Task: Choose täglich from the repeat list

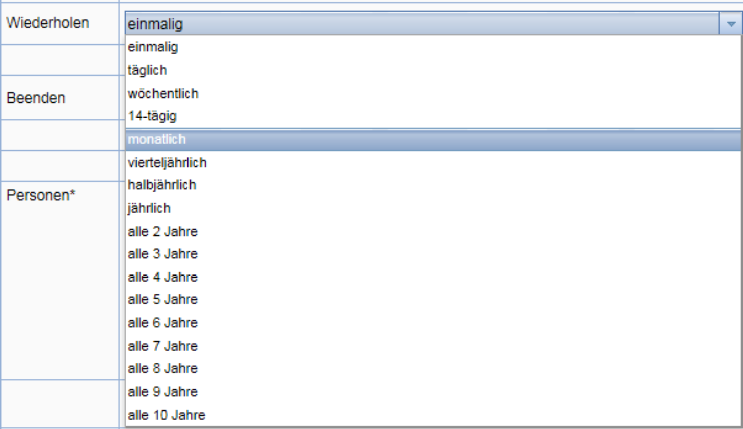Action: tap(433, 70)
